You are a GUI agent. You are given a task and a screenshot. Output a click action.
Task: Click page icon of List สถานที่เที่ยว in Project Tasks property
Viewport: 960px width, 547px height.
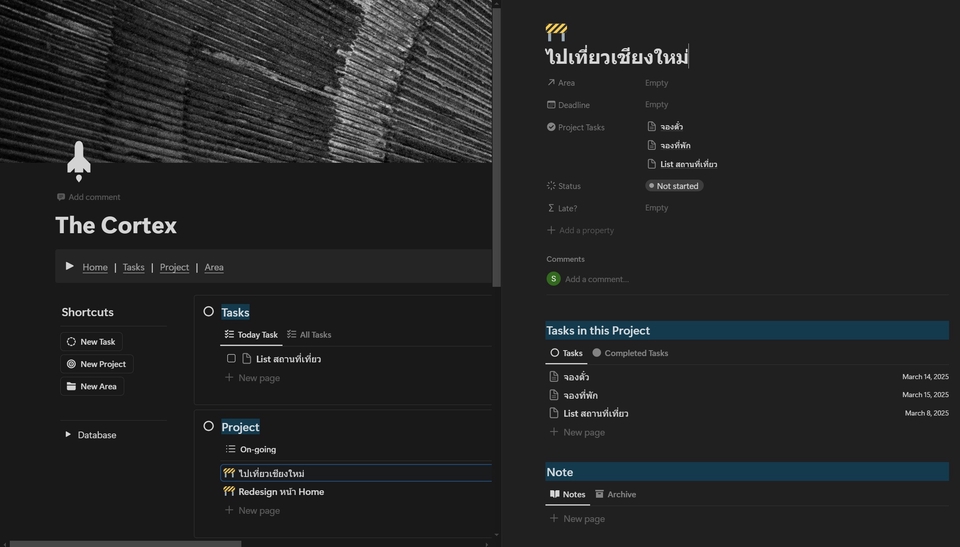point(651,164)
